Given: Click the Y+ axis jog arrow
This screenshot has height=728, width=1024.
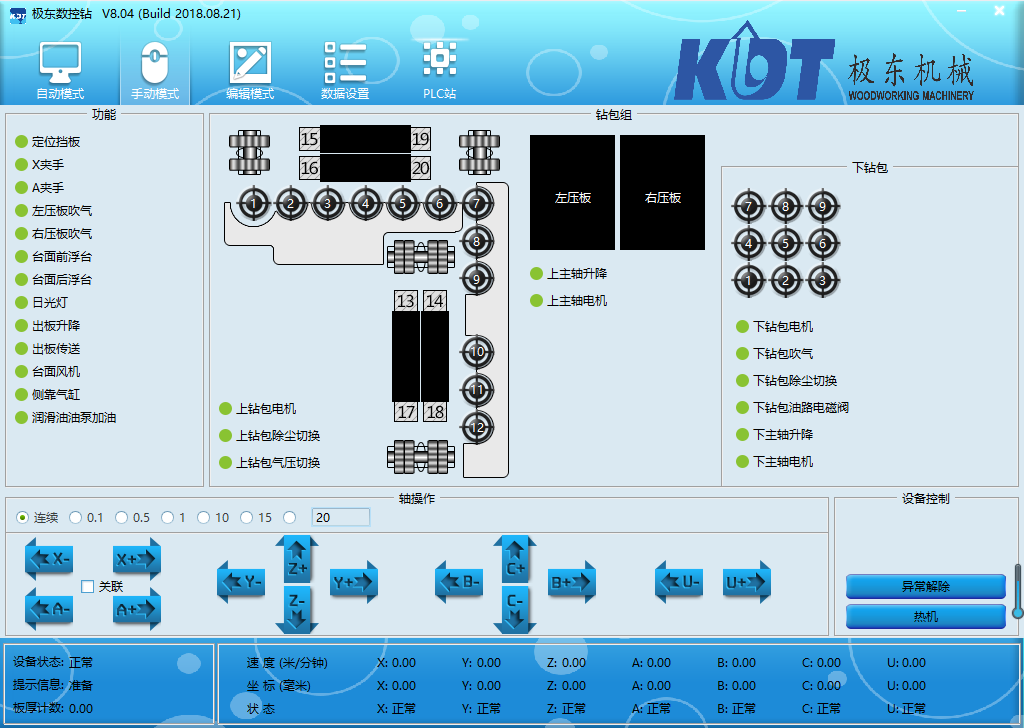Looking at the screenshot, I should point(354,582).
